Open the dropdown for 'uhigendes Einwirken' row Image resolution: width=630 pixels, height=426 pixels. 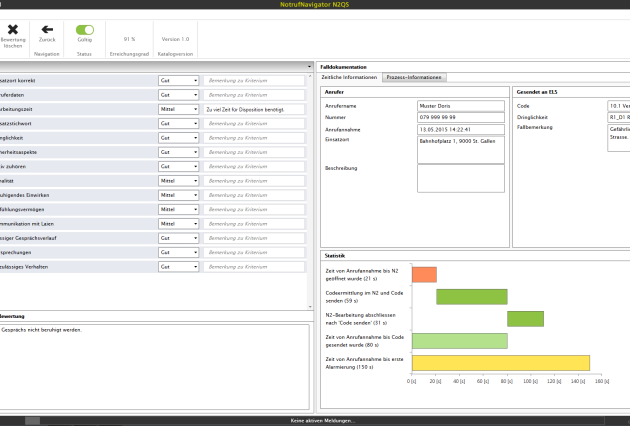tap(178, 195)
